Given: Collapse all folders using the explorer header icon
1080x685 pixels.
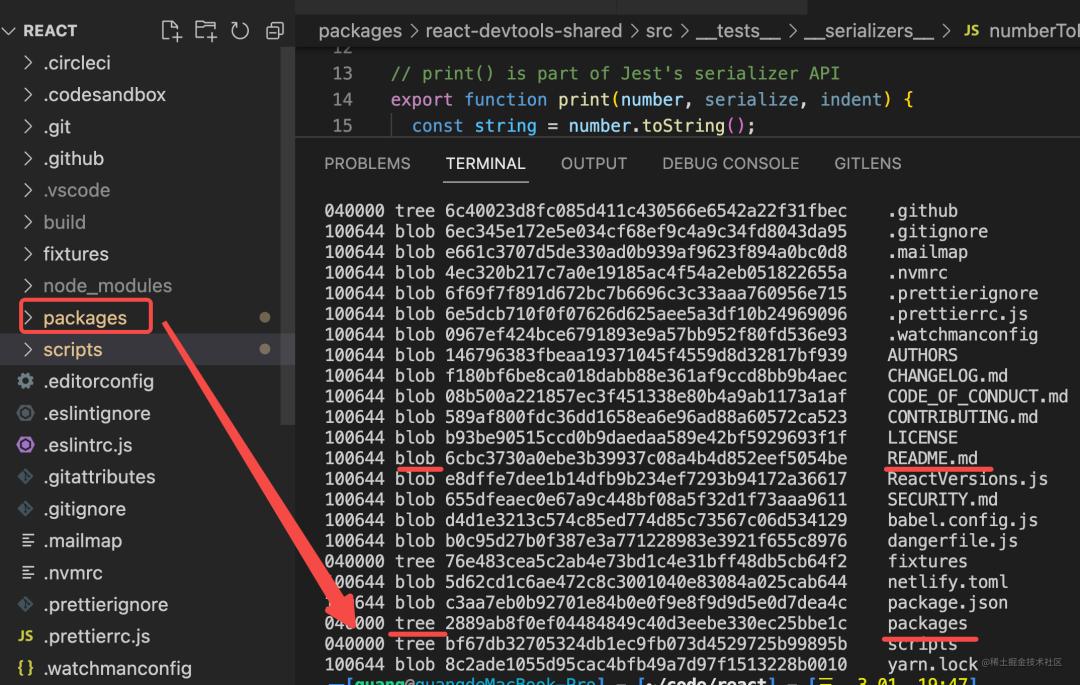Looking at the screenshot, I should coord(275,30).
